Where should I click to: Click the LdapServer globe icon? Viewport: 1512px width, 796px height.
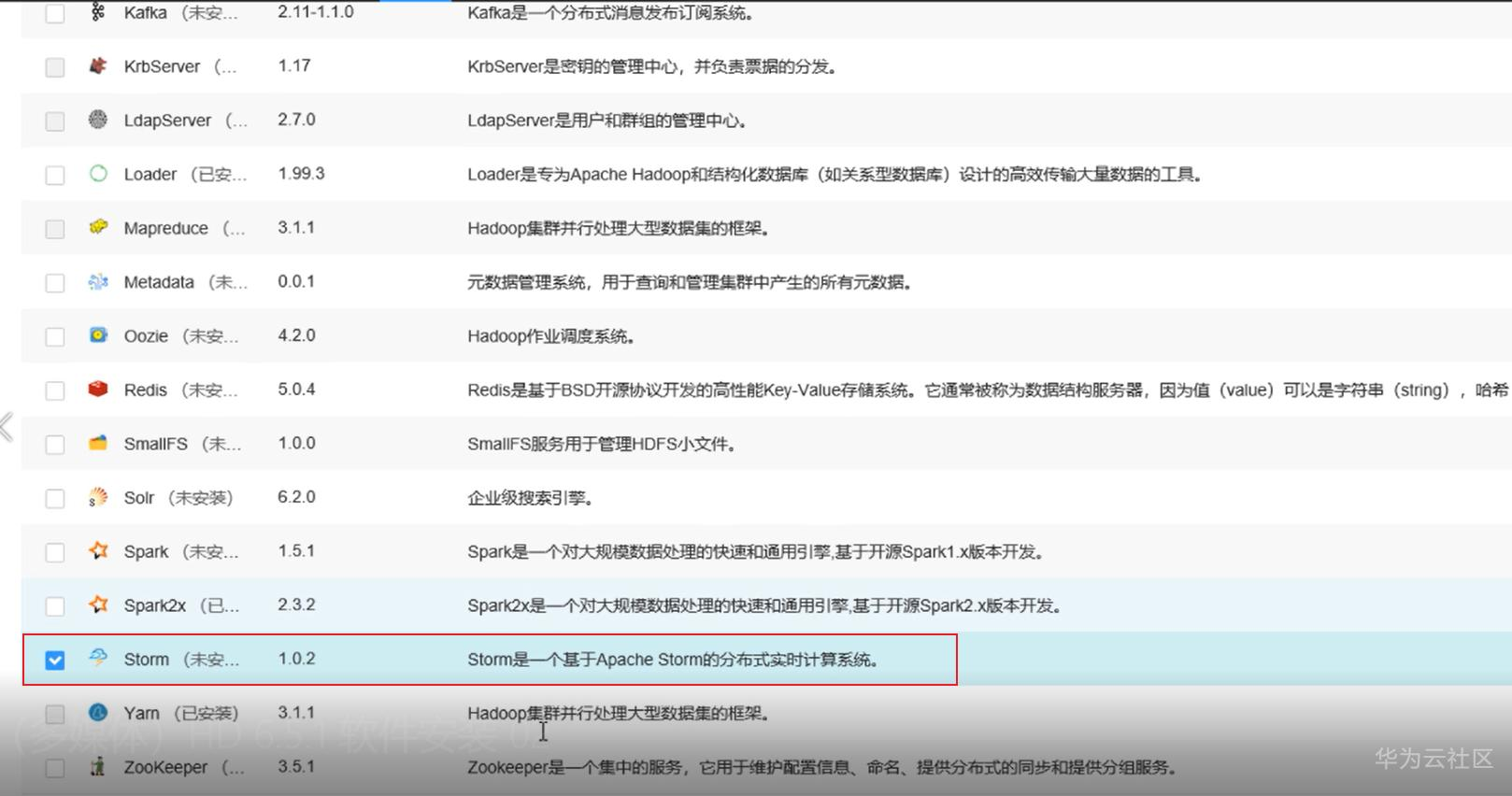tap(98, 120)
